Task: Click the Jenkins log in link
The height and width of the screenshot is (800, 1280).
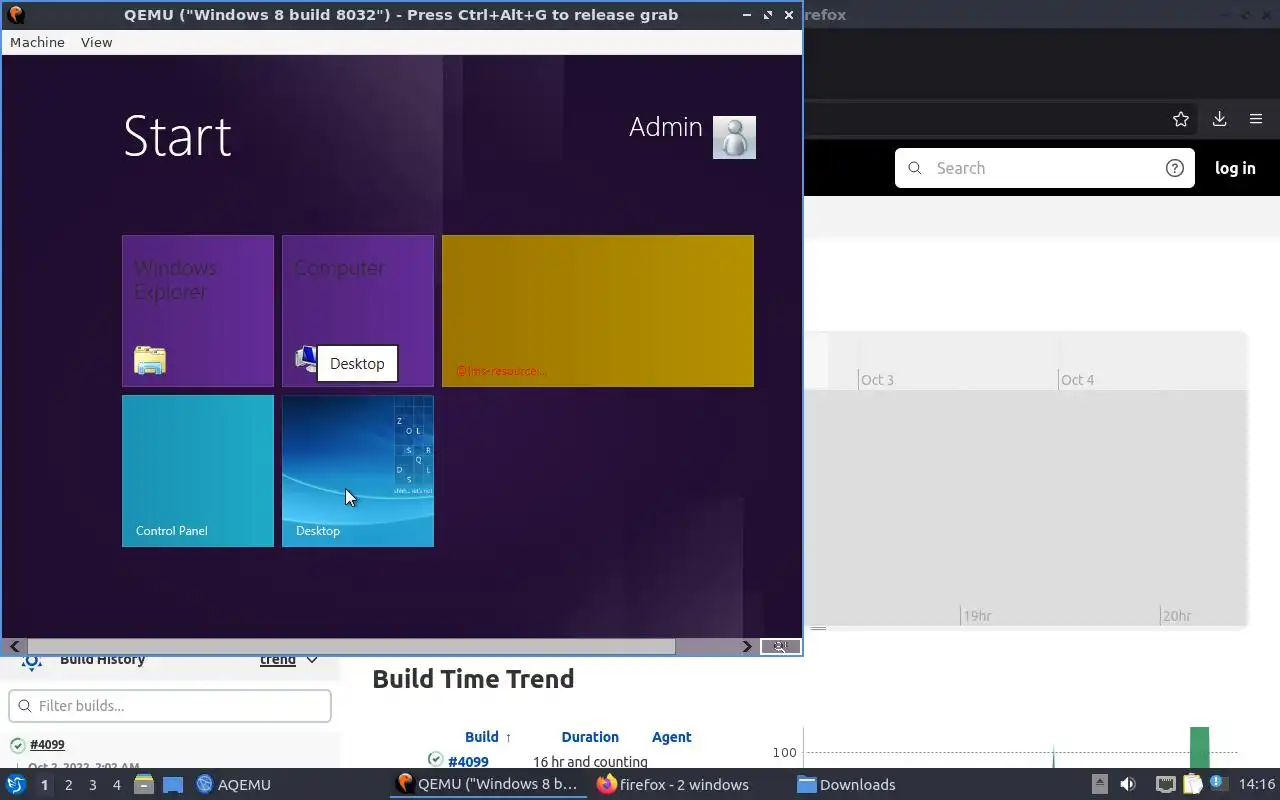Action: click(1235, 168)
